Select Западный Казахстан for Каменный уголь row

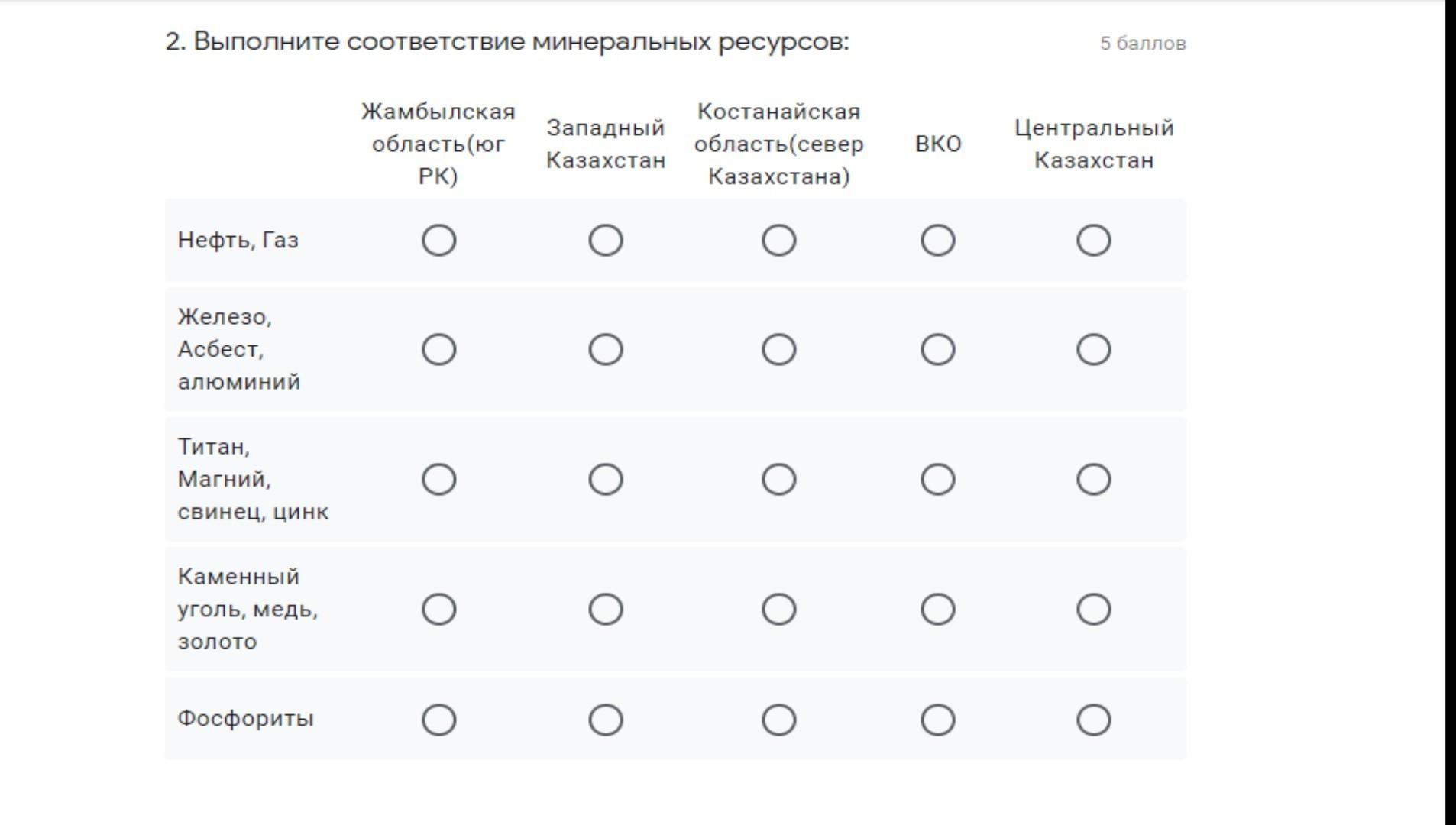point(606,610)
